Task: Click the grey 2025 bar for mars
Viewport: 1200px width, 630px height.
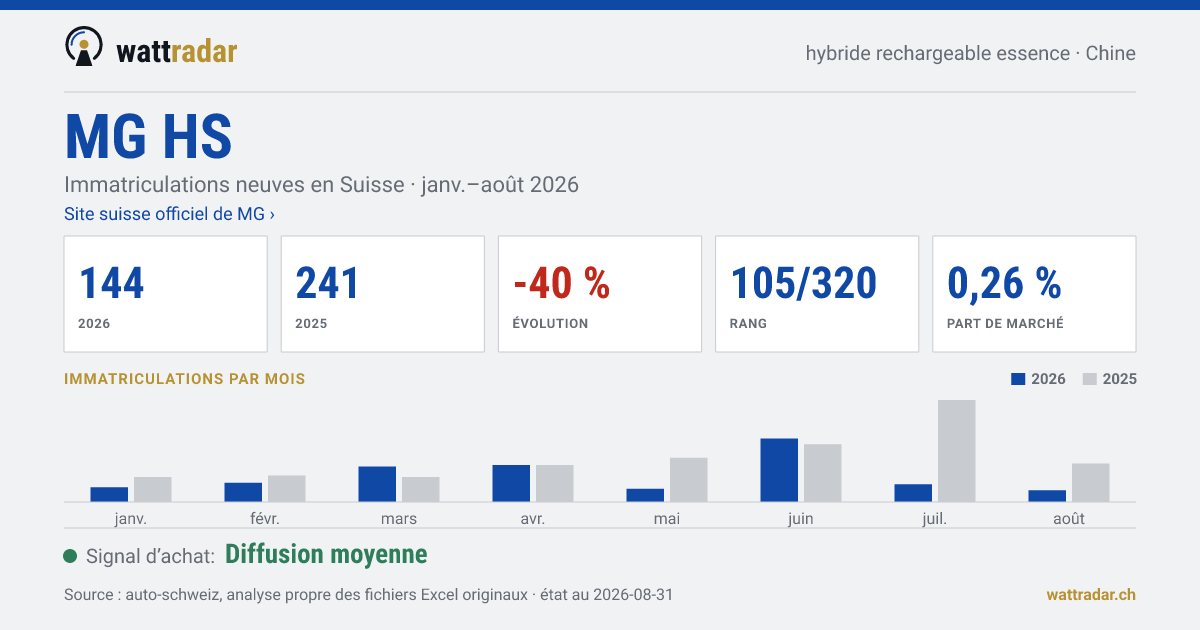Action: [421, 489]
